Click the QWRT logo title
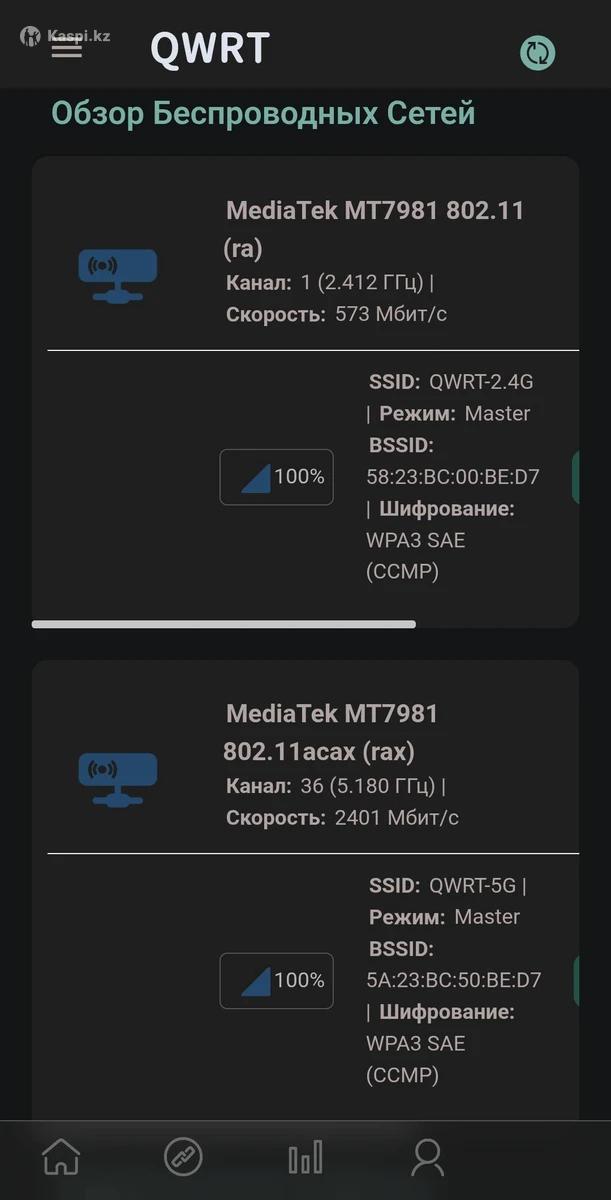Image resolution: width=611 pixels, height=1200 pixels. click(x=210, y=48)
